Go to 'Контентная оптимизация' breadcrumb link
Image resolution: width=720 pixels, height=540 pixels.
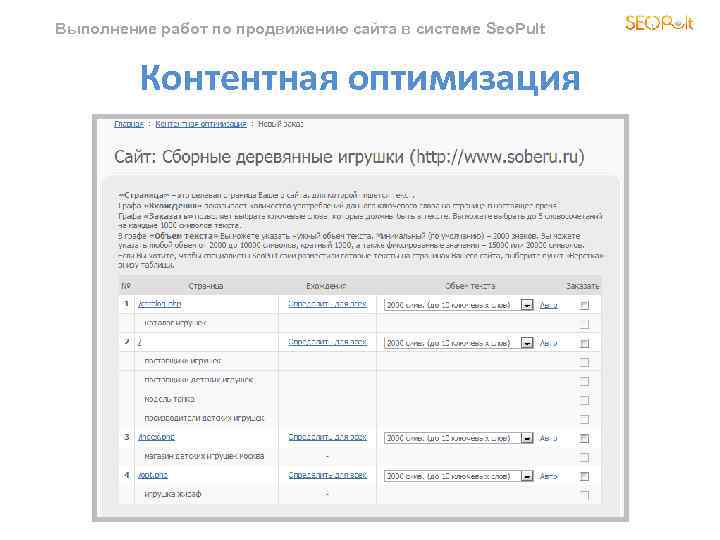[201, 124]
